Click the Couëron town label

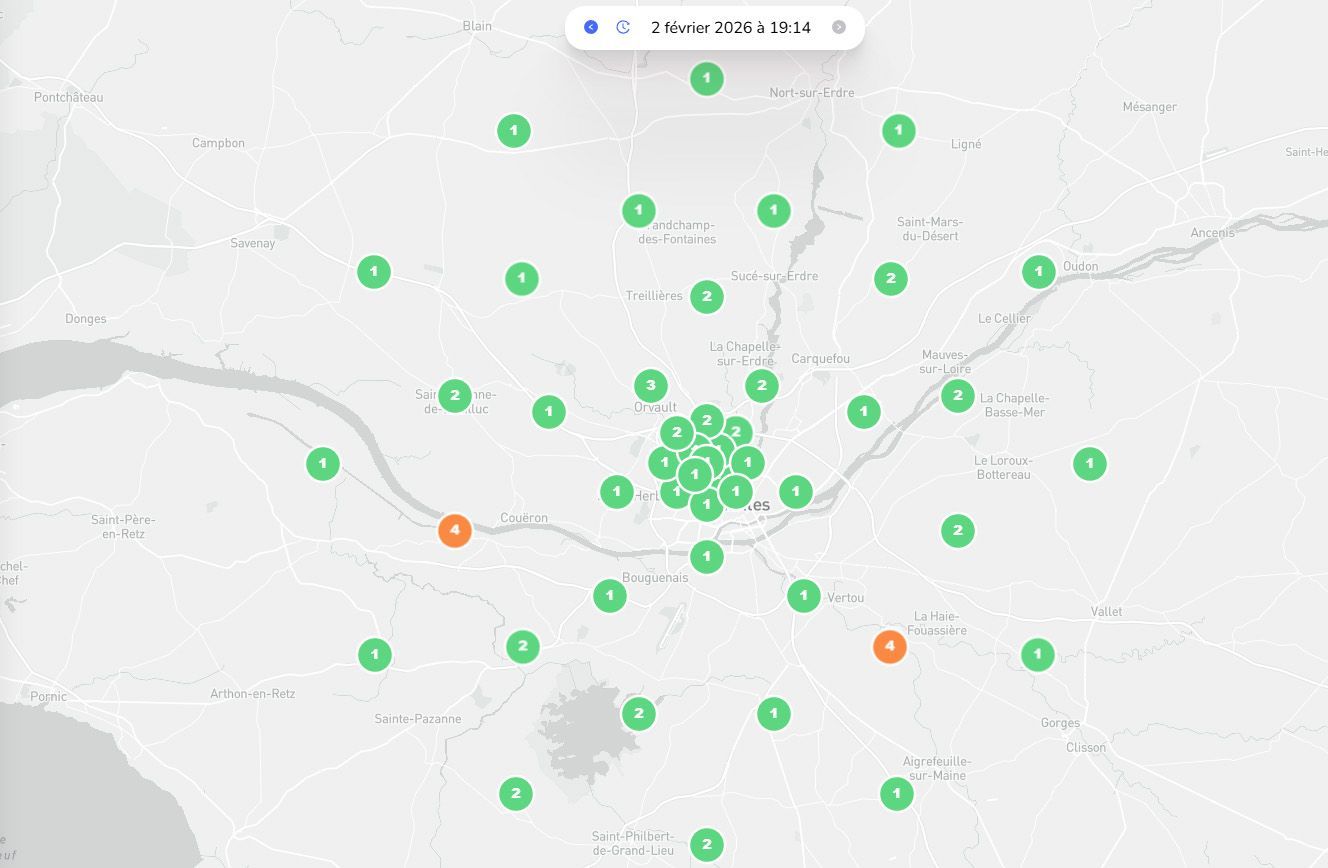(x=524, y=518)
